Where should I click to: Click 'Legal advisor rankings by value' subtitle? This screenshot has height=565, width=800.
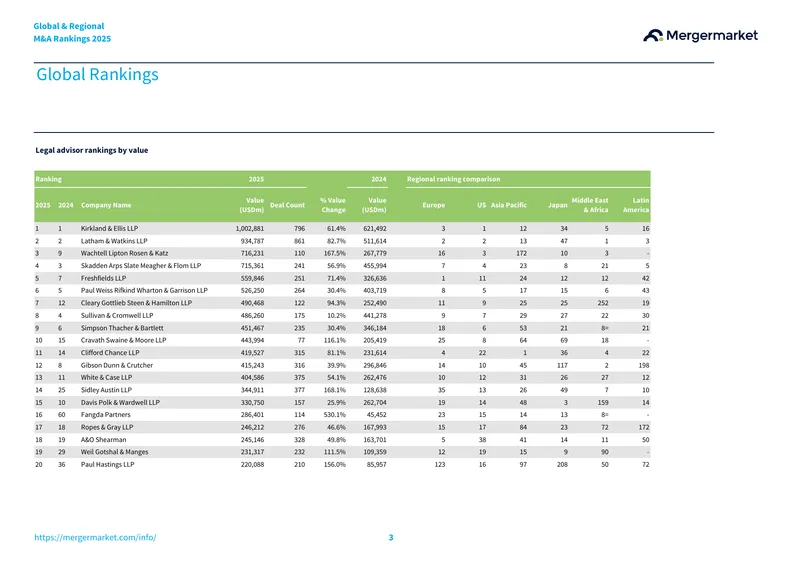(x=92, y=150)
